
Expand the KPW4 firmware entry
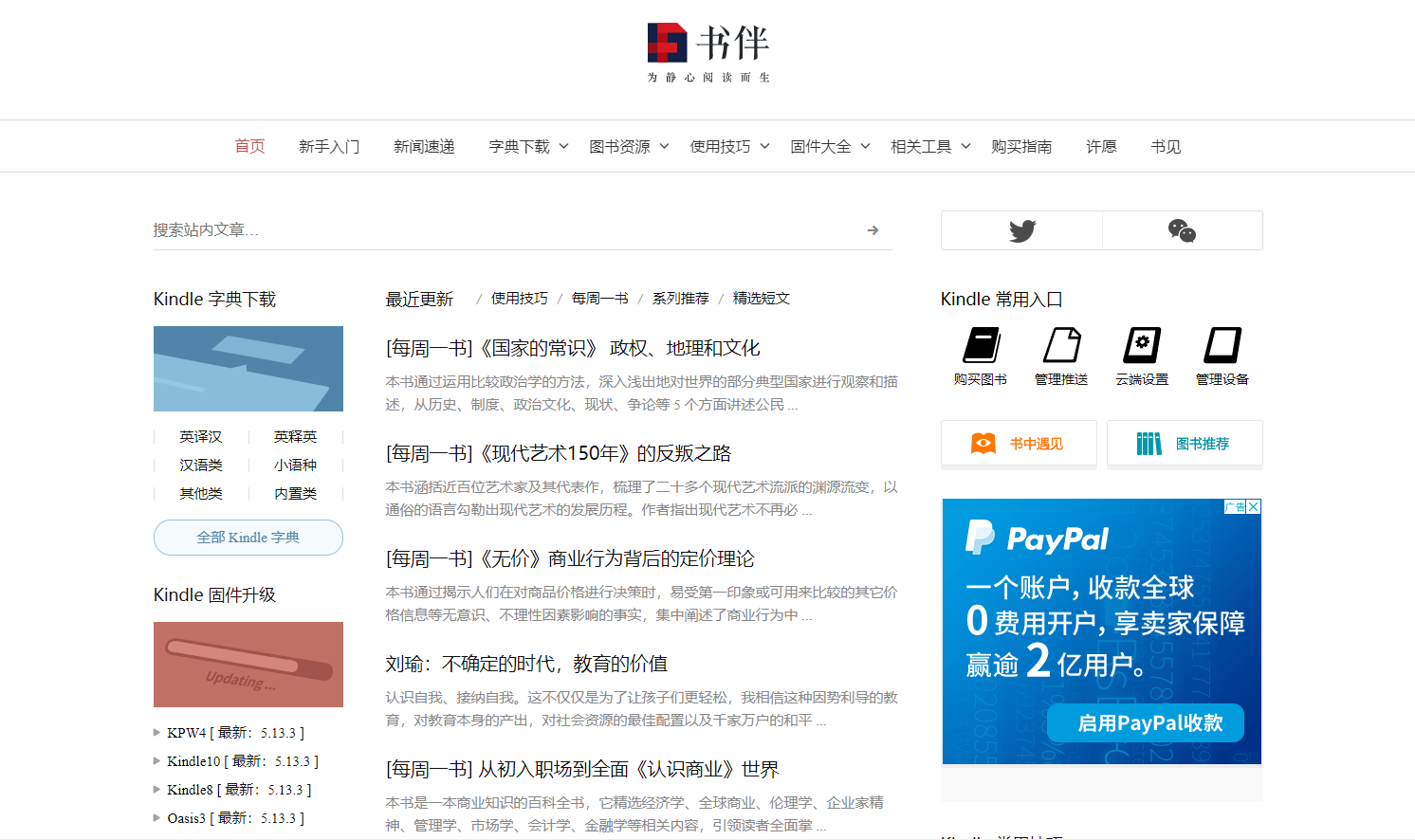pyautogui.click(x=157, y=732)
